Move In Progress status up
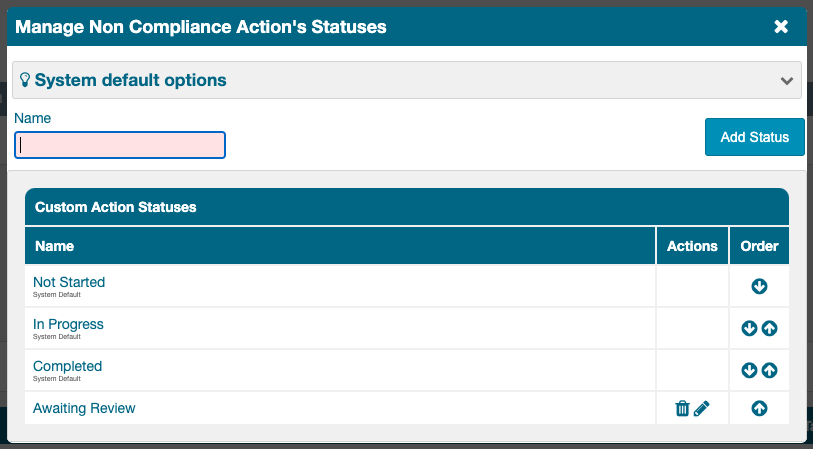813x449 pixels. tap(769, 328)
